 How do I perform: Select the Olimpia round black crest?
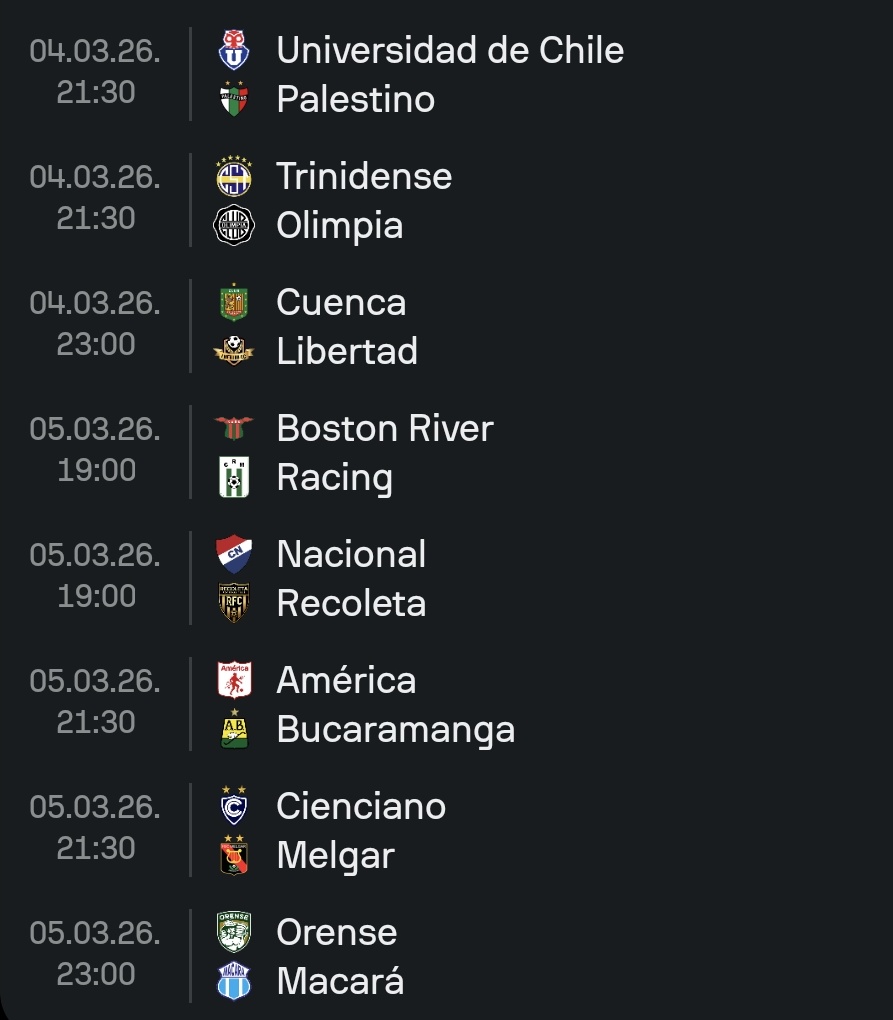234,226
